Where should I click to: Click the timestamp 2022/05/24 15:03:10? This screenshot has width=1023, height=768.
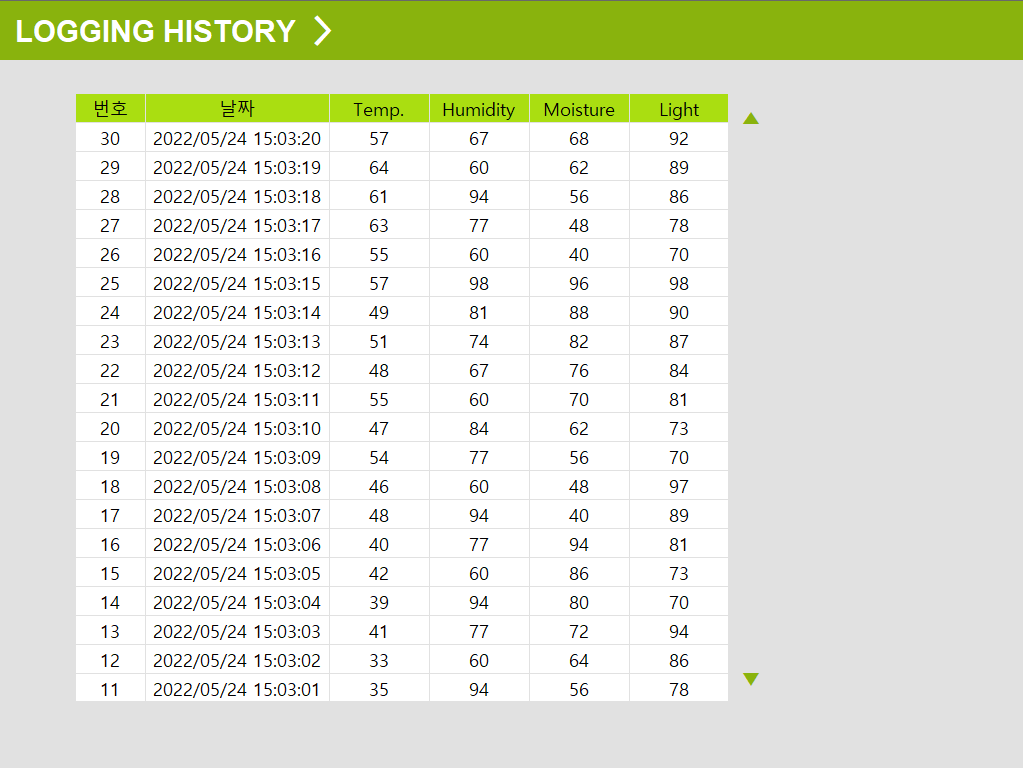[237, 429]
